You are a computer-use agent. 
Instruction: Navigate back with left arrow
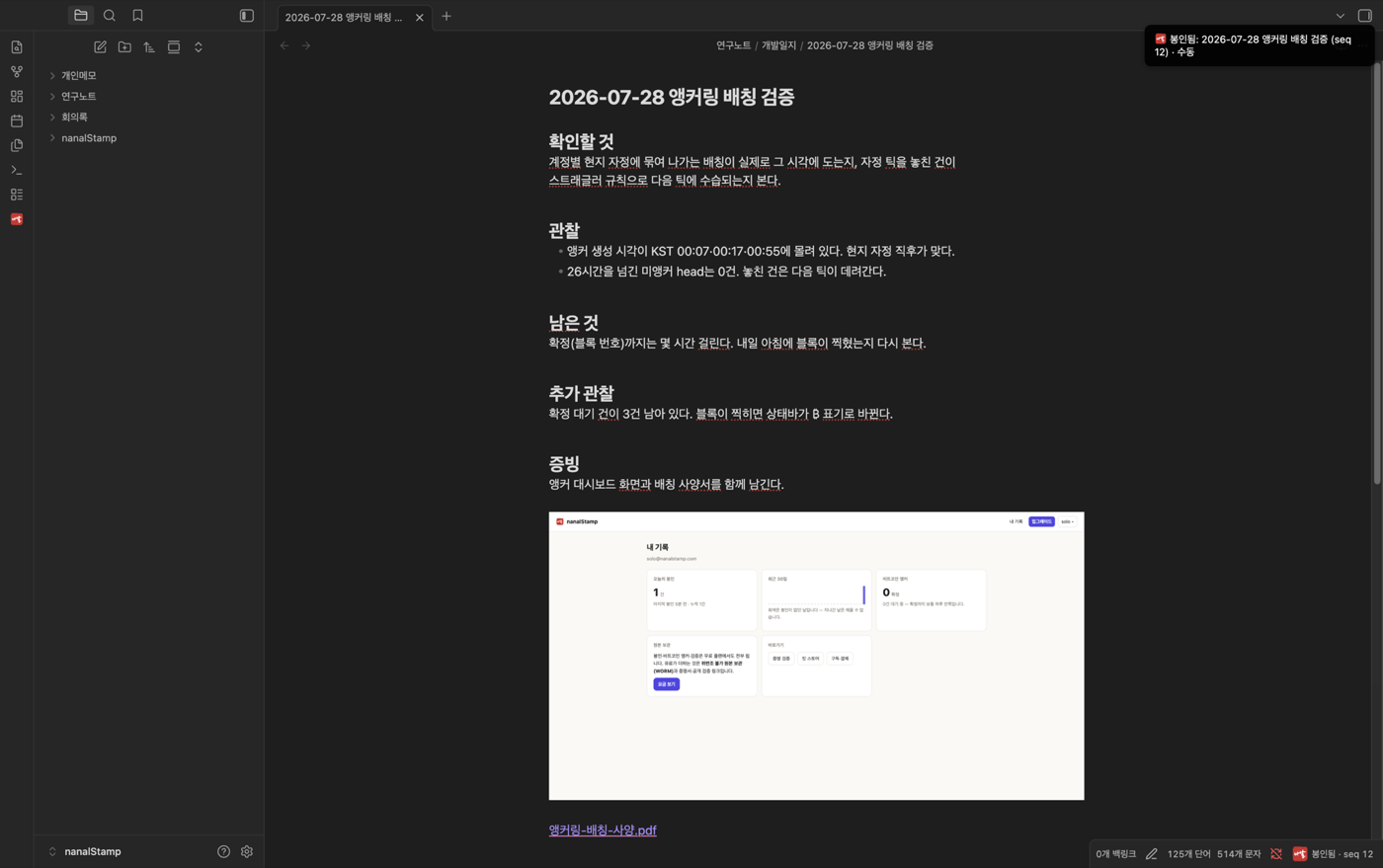[x=285, y=45]
